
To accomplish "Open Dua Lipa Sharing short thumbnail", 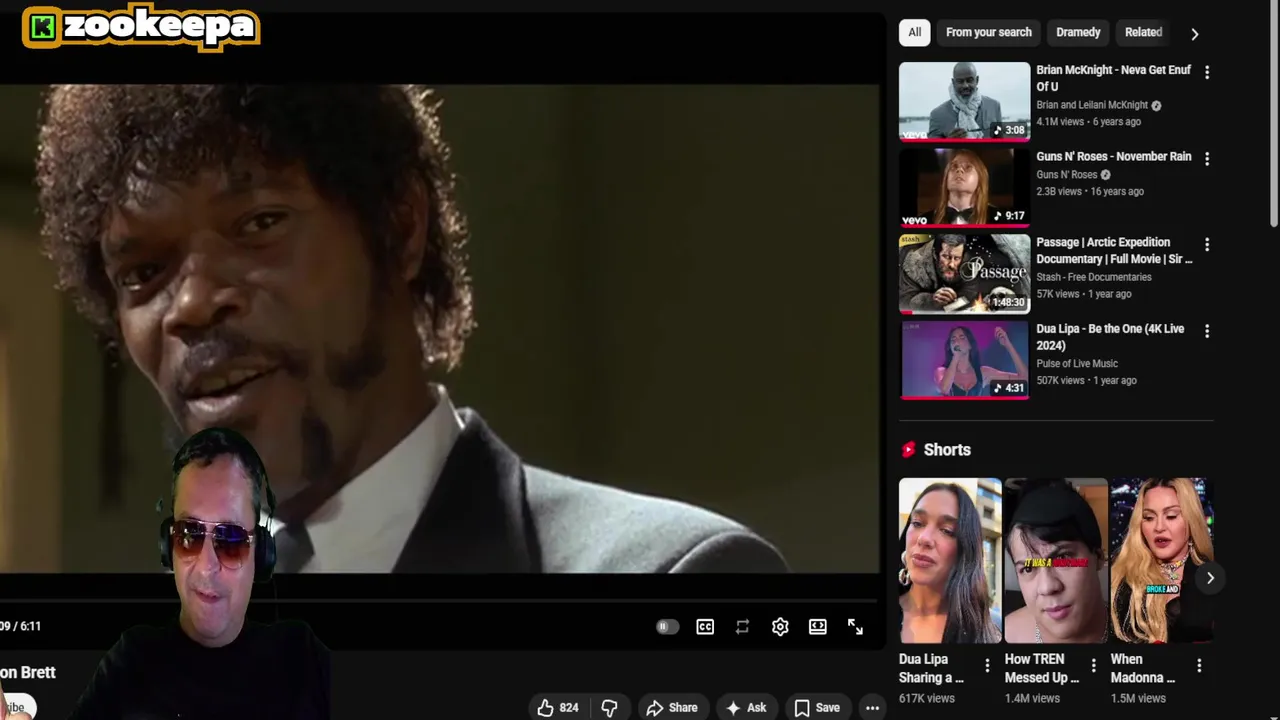I will tap(950, 560).
